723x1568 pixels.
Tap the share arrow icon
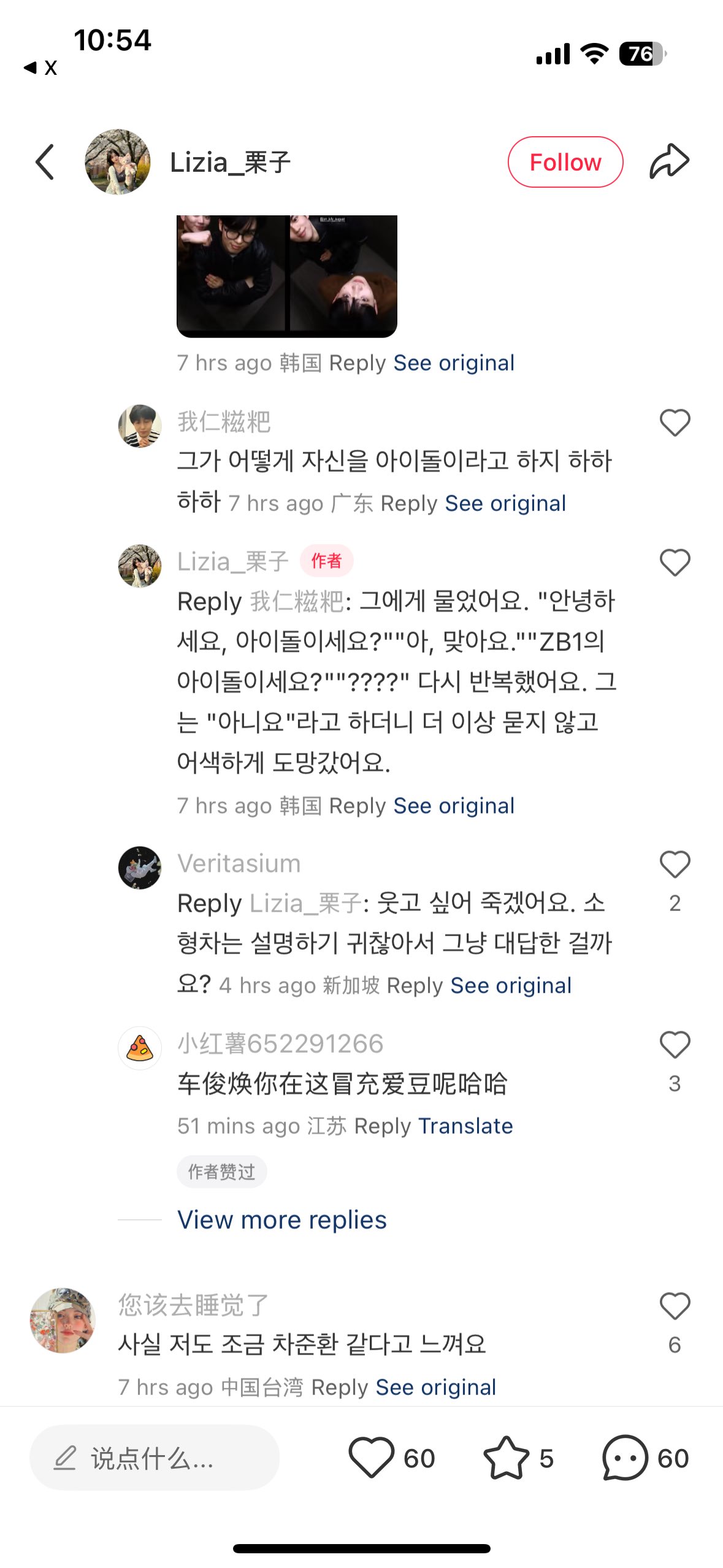pos(669,162)
